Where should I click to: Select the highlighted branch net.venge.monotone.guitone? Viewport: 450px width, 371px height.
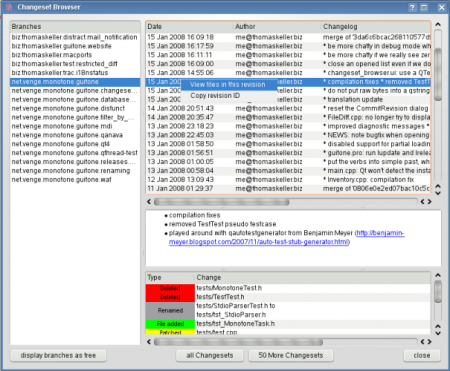(x=75, y=82)
